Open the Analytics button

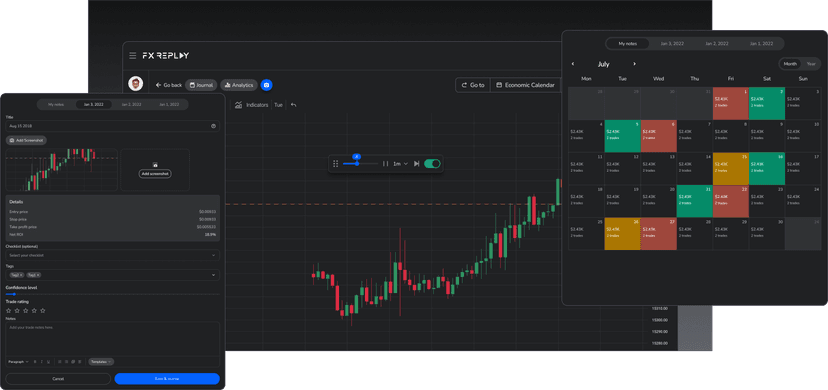(239, 85)
